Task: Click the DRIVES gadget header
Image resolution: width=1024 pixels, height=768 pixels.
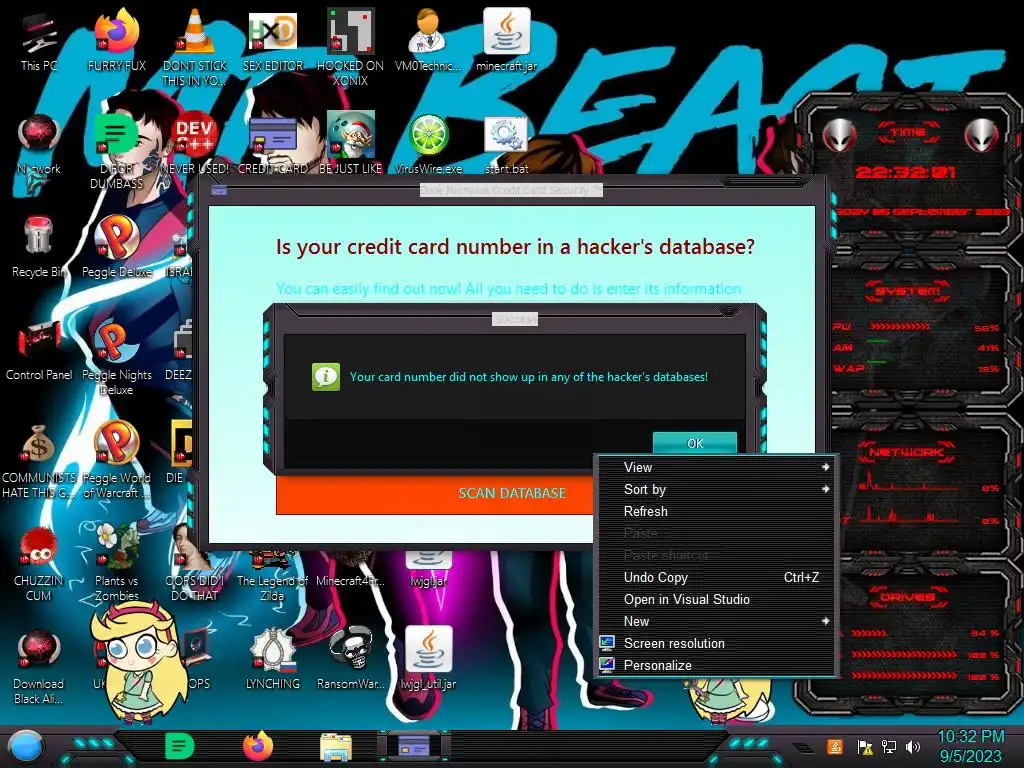Action: [906, 597]
